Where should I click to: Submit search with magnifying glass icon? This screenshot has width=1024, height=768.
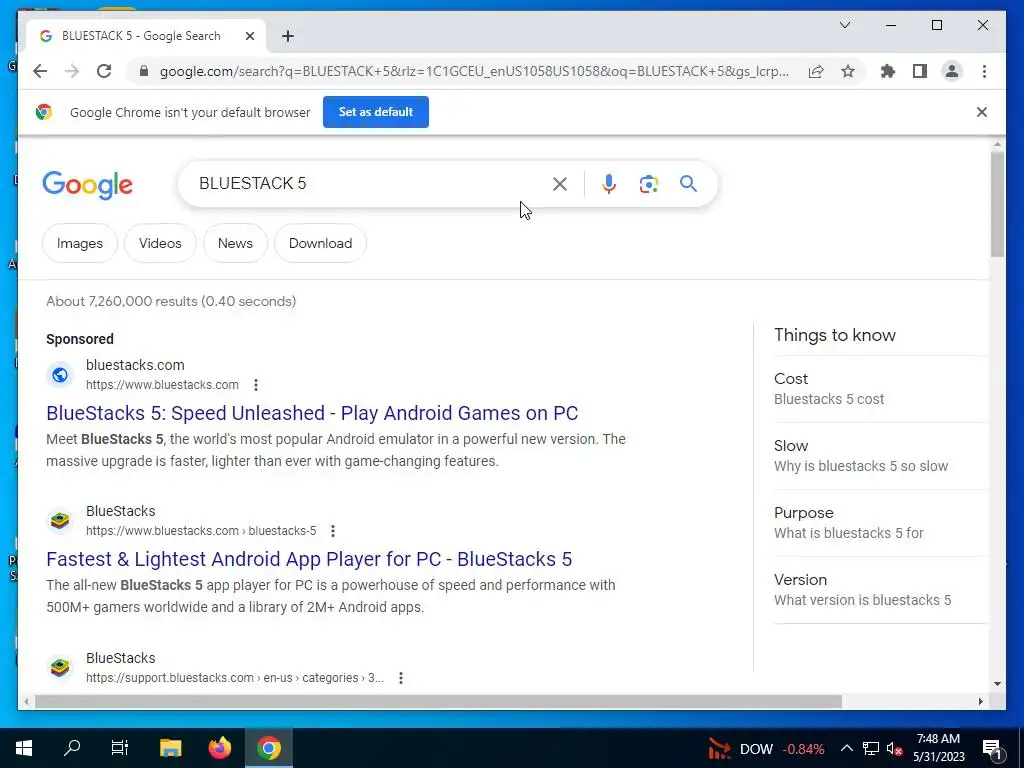pyautogui.click(x=688, y=184)
